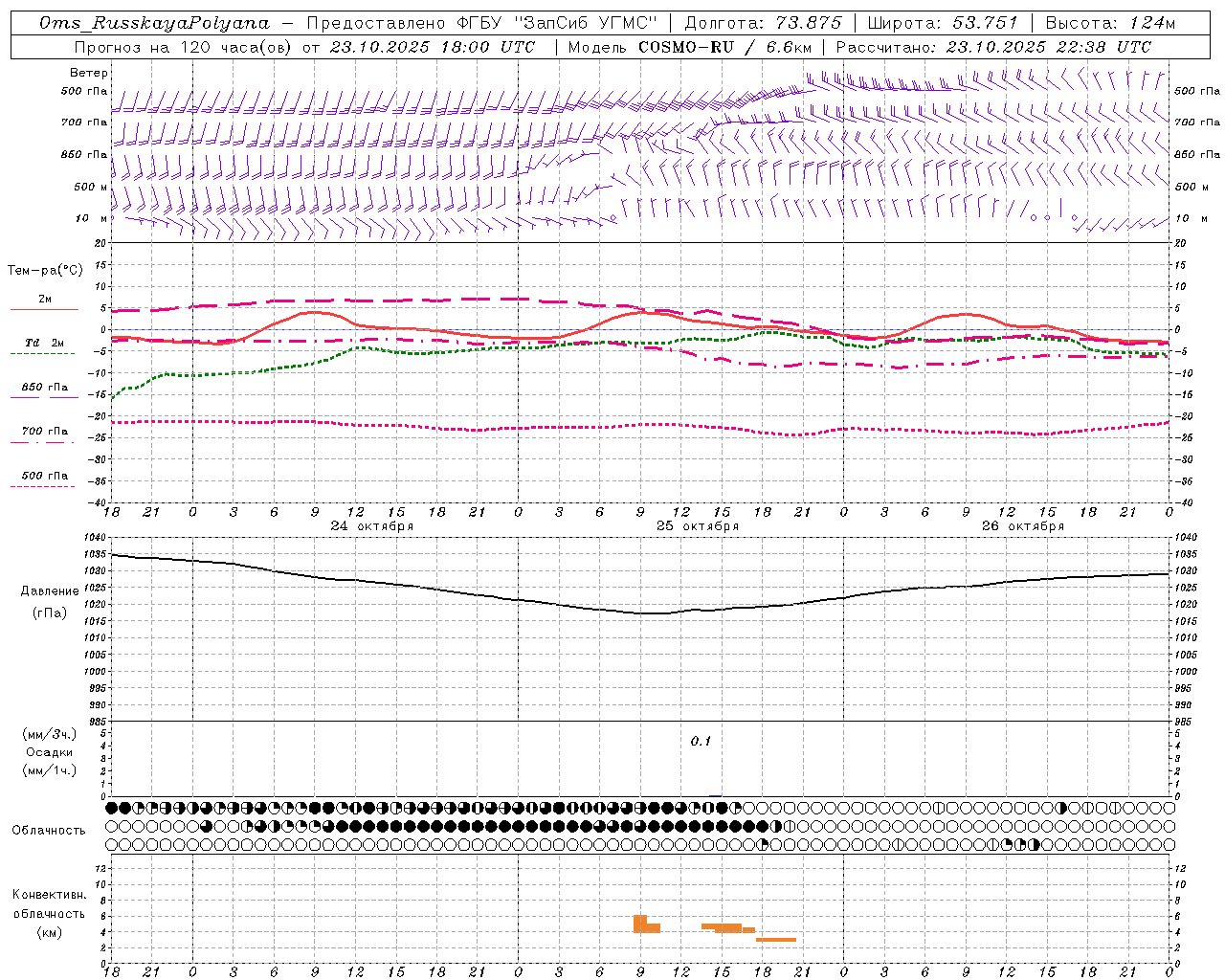The image size is (1225, 980).
Task: Click the '25 октября' date label
Action: tap(698, 526)
